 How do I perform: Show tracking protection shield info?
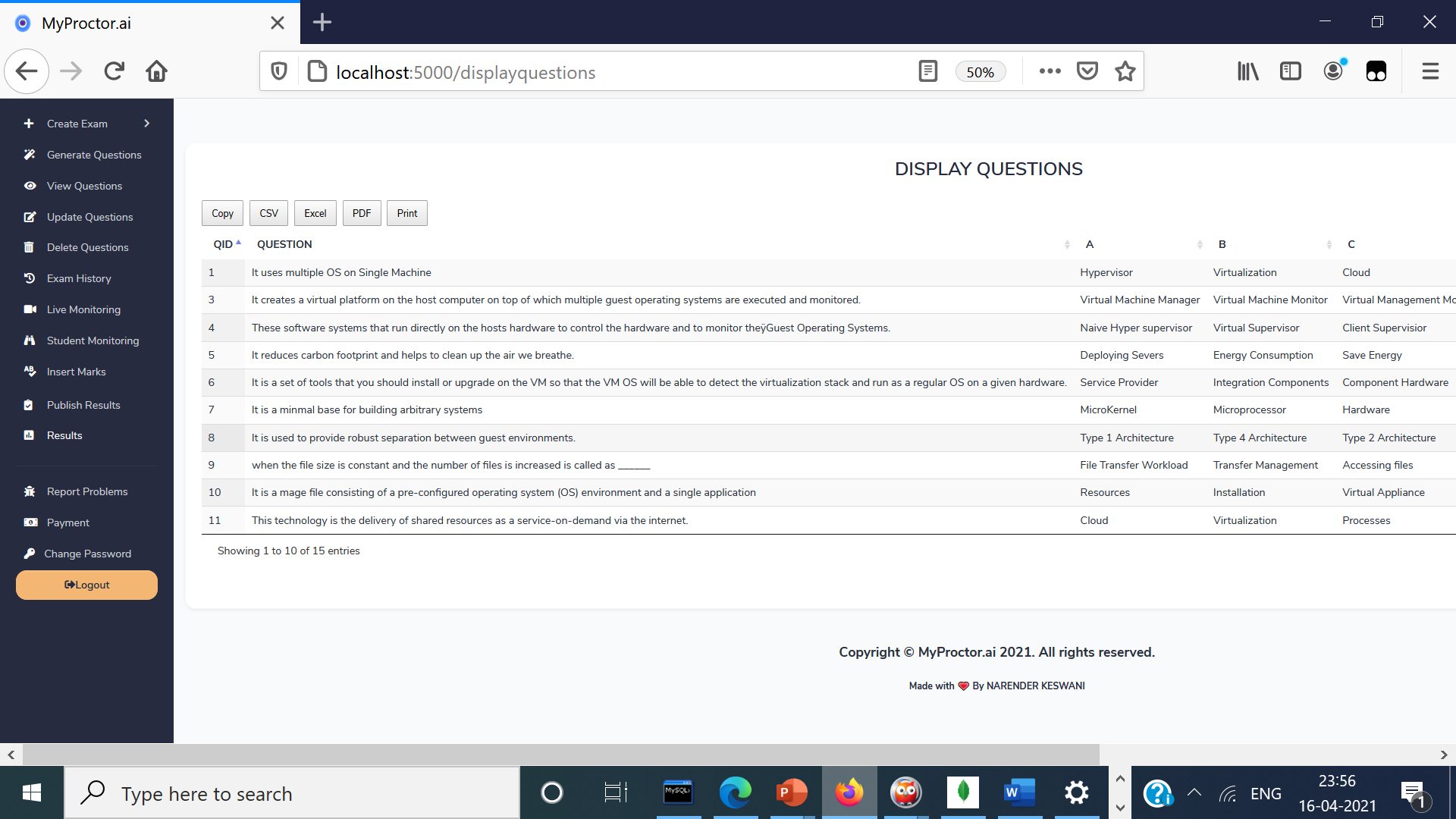pyautogui.click(x=279, y=71)
